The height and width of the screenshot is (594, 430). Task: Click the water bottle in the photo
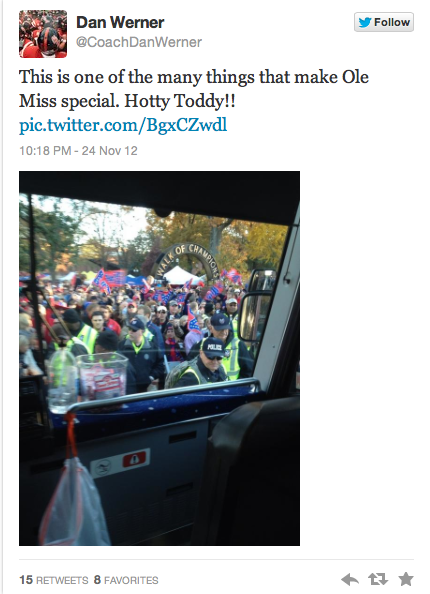[x=61, y=381]
